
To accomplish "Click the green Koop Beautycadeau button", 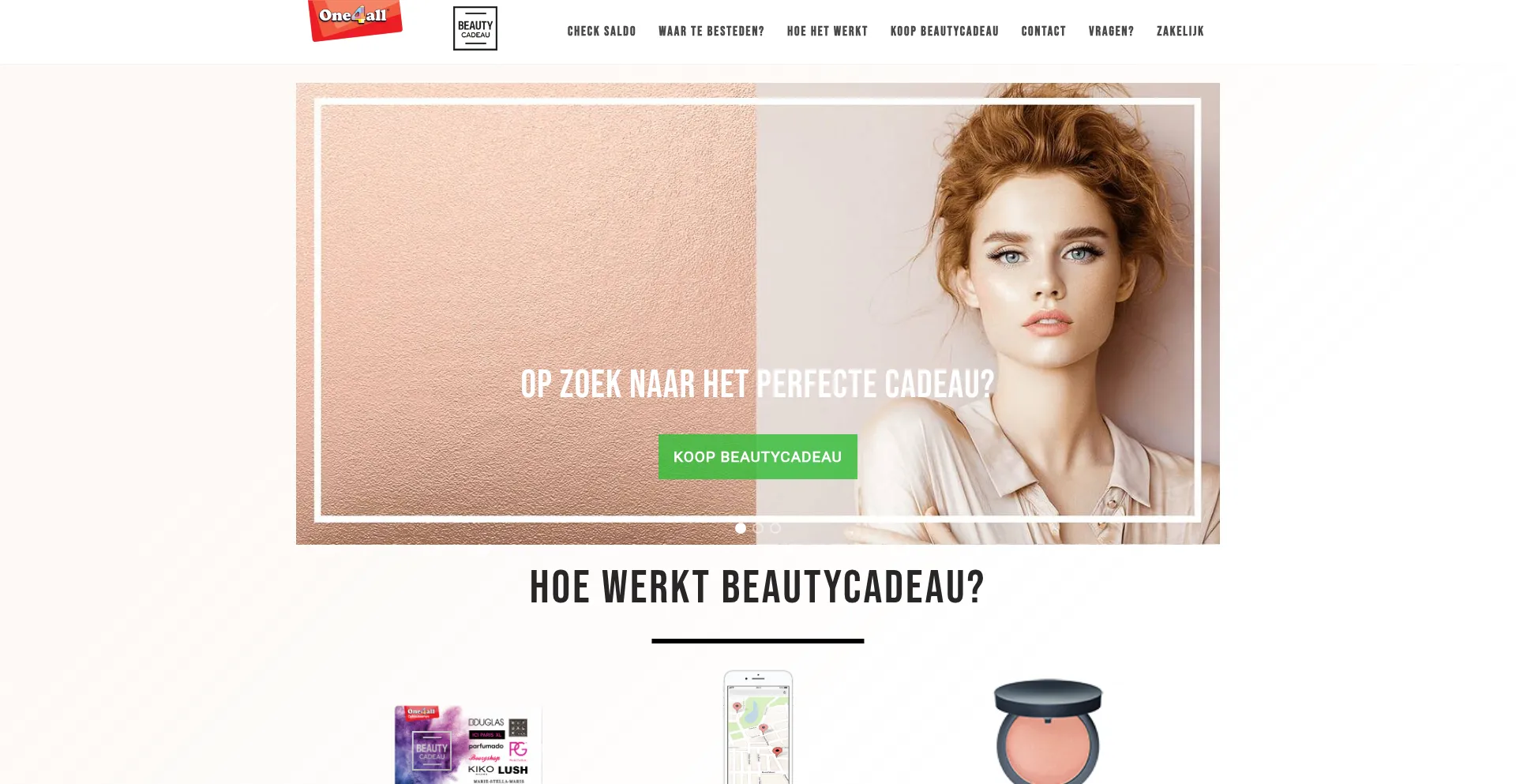I will 758,456.
